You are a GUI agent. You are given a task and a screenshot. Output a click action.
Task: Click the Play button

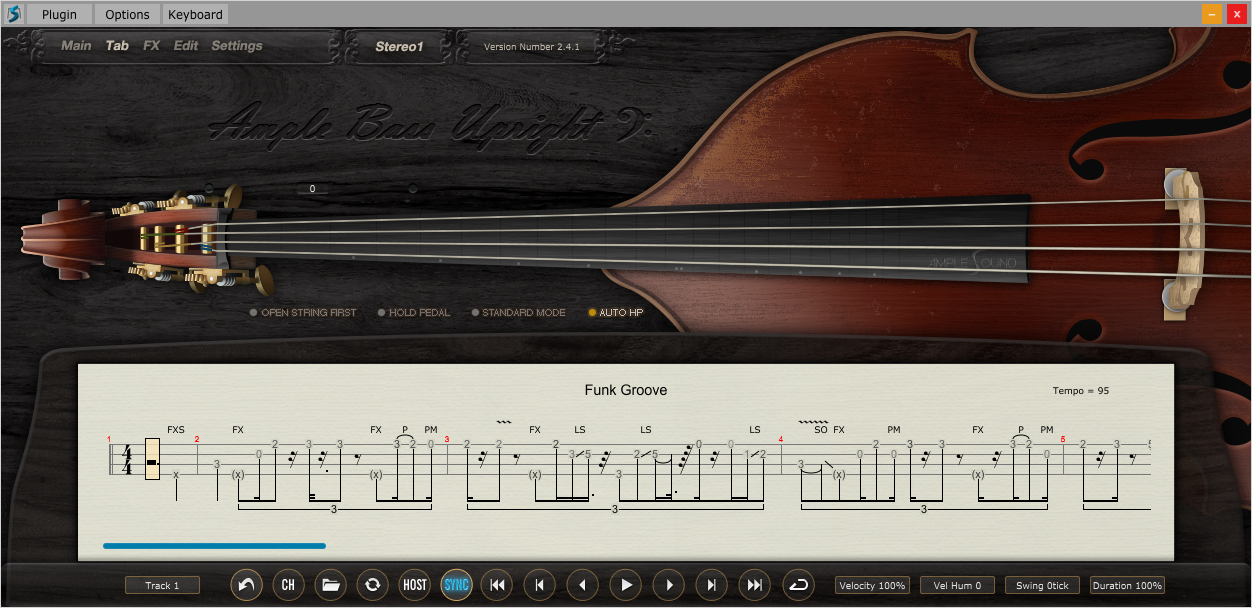click(626, 585)
